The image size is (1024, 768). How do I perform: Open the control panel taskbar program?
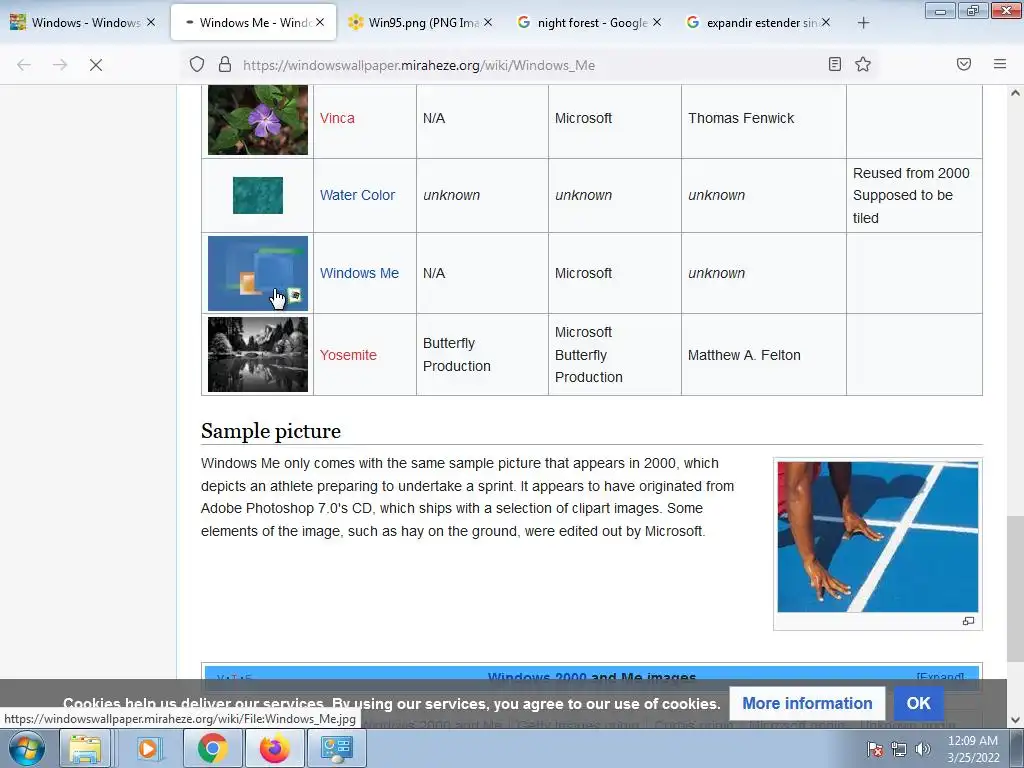[337, 748]
